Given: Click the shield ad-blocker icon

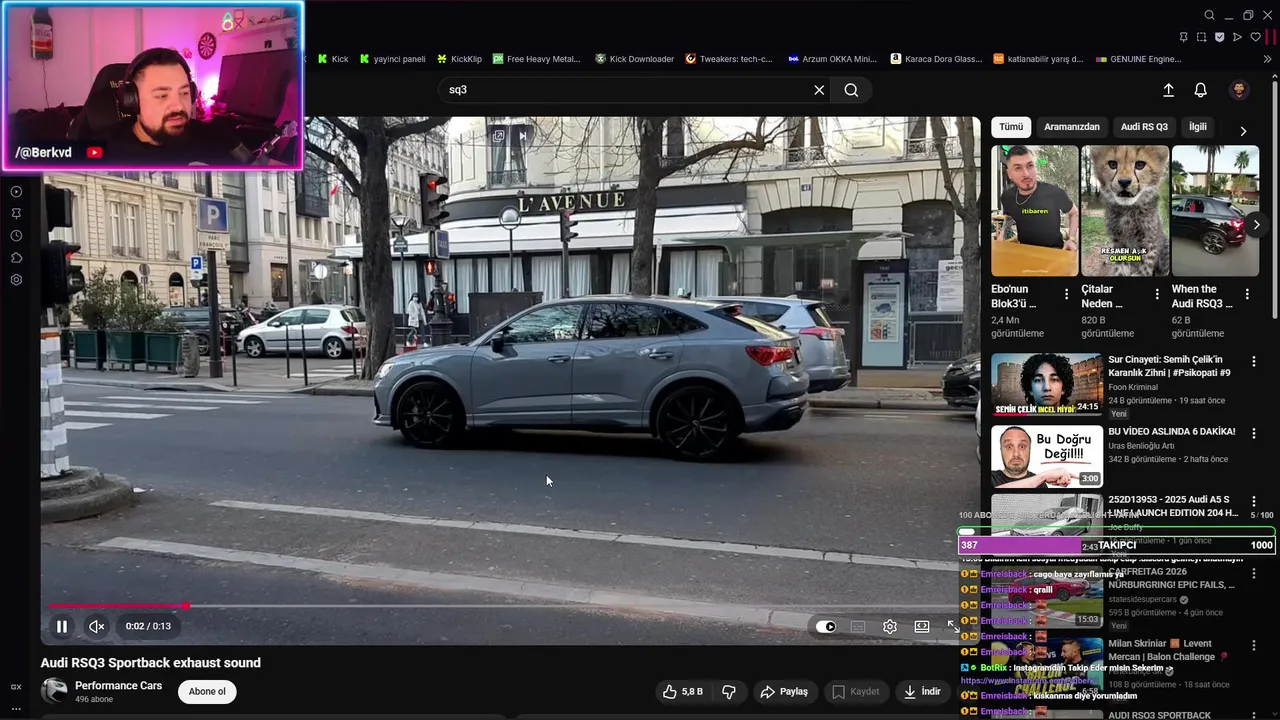Looking at the screenshot, I should tap(1219, 37).
